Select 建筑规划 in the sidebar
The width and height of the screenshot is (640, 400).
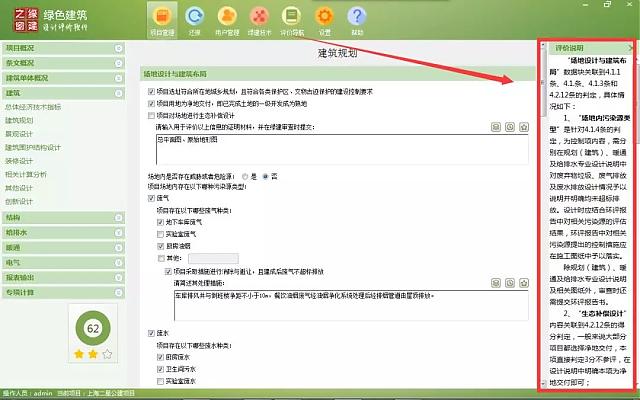19,120
